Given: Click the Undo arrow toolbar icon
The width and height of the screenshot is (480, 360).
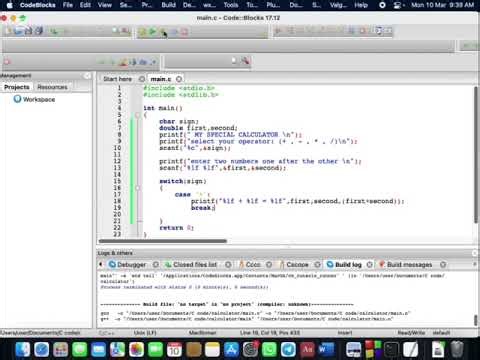Looking at the screenshot, I should (x=54, y=31).
